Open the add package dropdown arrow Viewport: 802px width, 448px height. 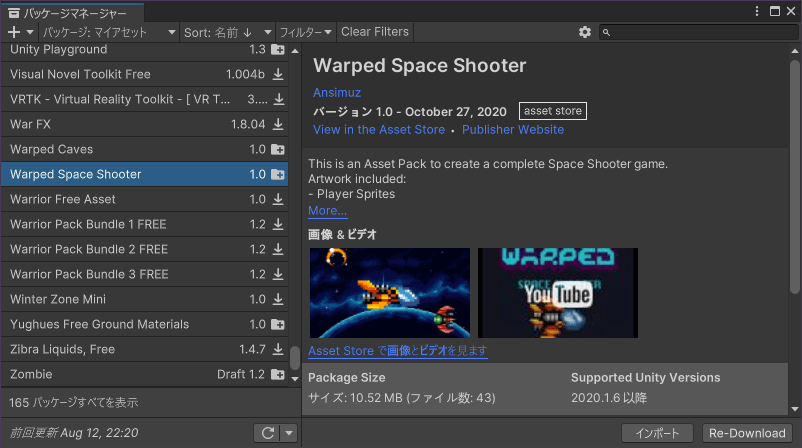(x=30, y=32)
